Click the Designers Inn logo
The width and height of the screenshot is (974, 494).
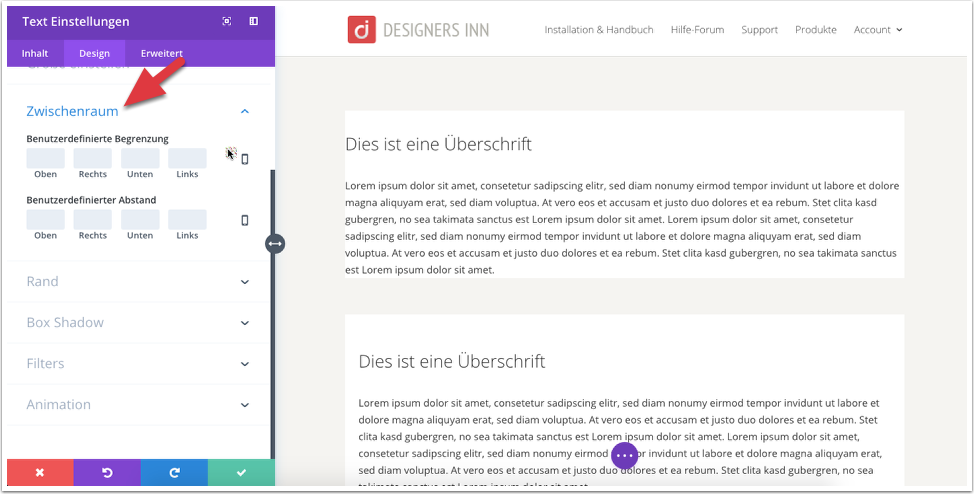pos(419,30)
